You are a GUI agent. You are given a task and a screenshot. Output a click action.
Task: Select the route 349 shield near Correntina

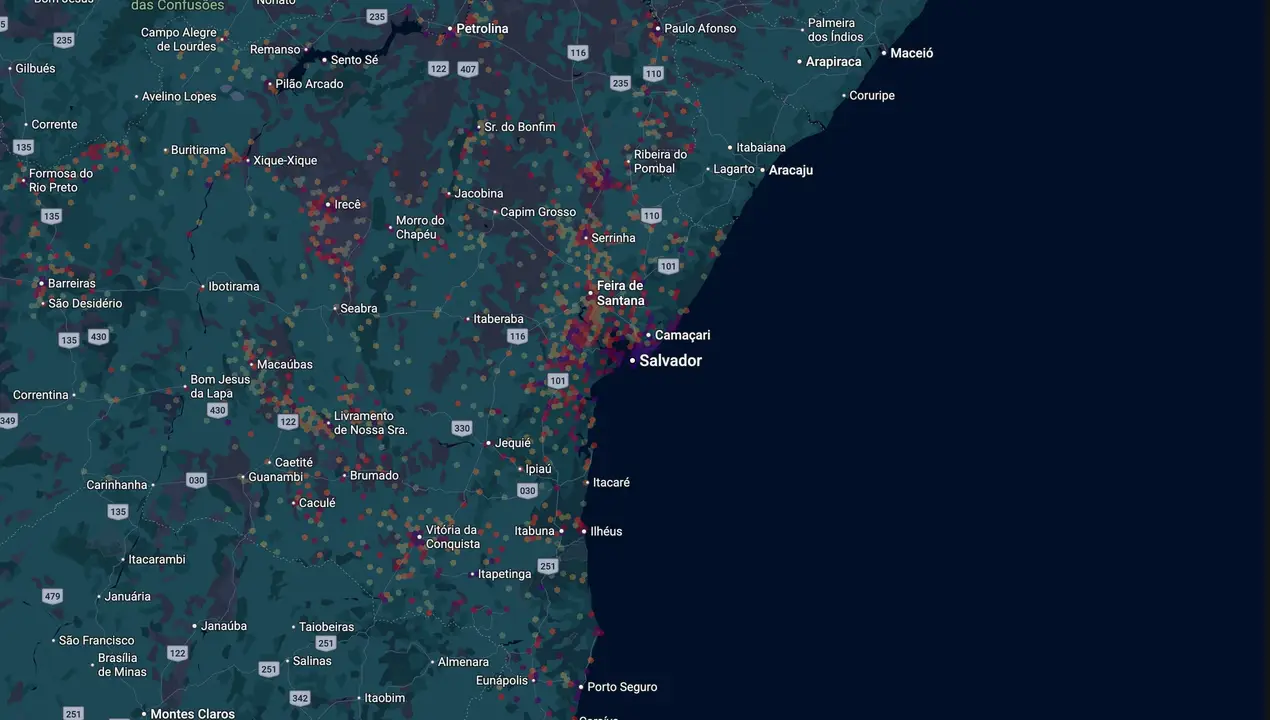coord(8,421)
